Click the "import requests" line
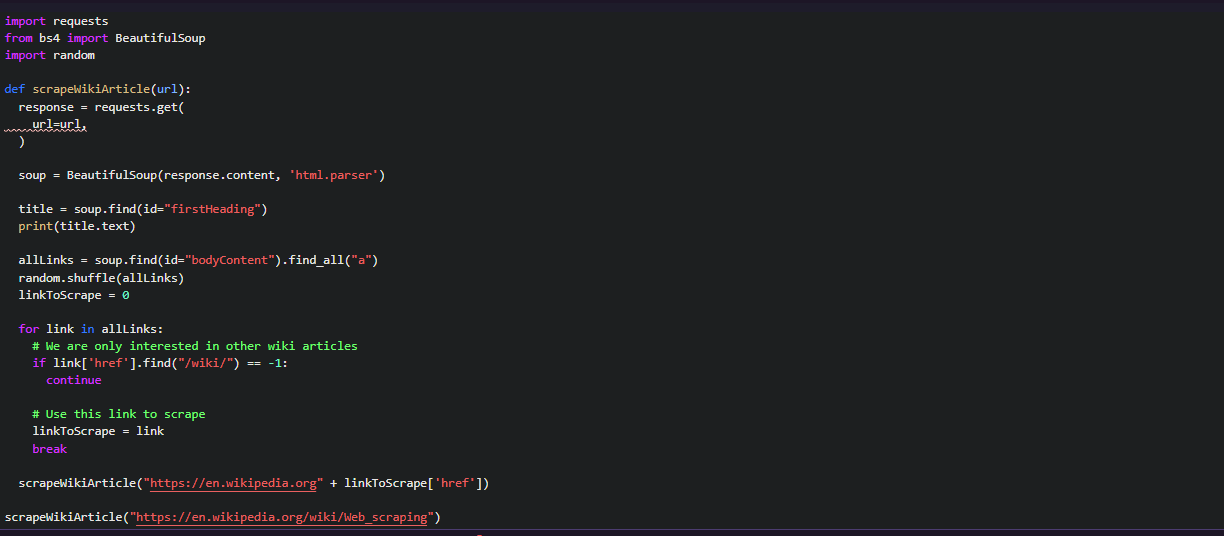 56,21
